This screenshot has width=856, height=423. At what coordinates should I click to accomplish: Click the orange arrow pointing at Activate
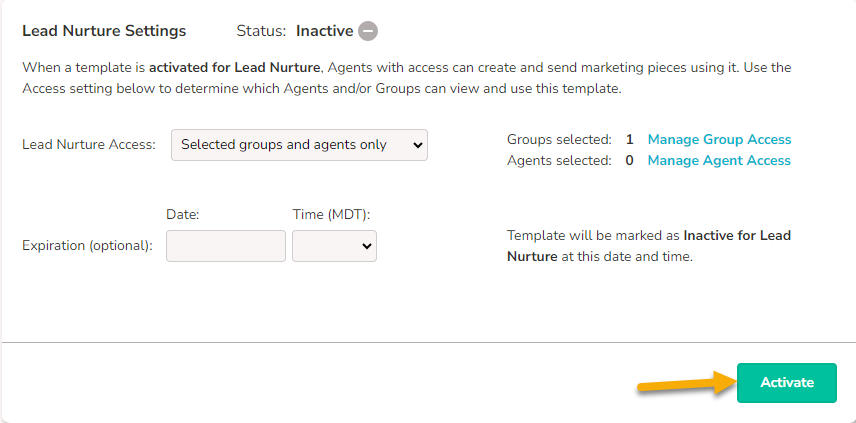pos(687,381)
